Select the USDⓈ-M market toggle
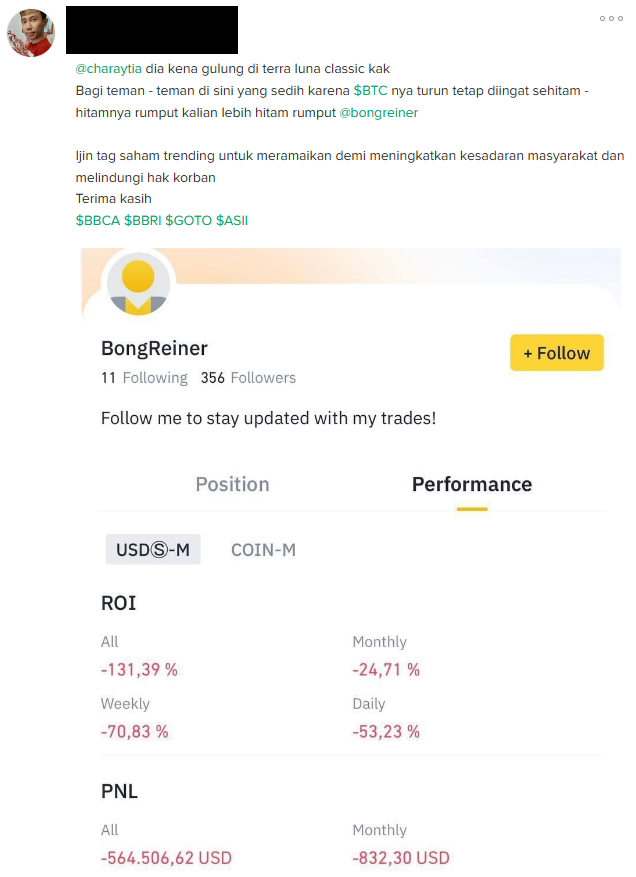 pos(153,550)
